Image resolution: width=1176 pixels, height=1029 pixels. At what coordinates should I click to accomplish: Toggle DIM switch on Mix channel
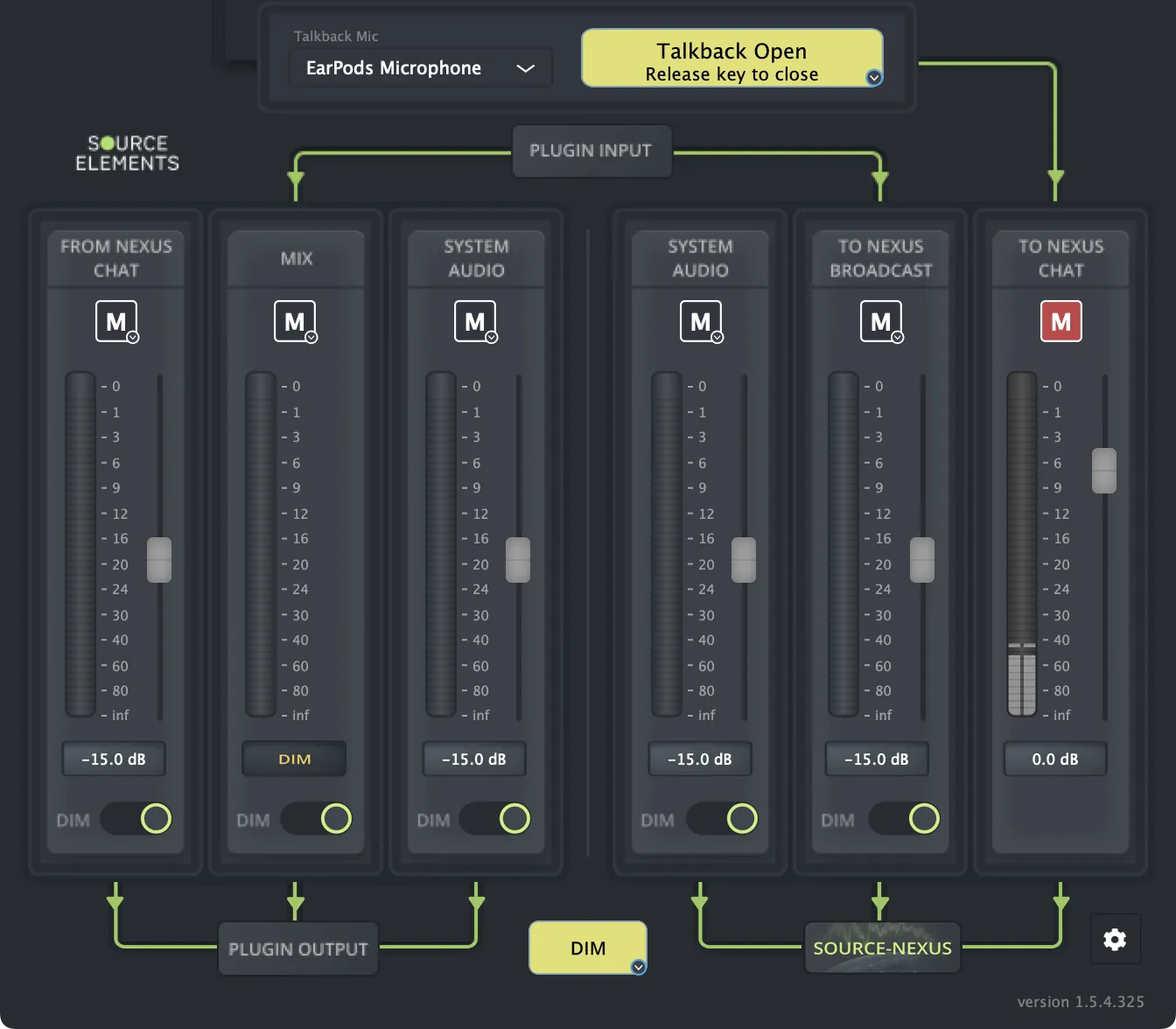coord(316,819)
